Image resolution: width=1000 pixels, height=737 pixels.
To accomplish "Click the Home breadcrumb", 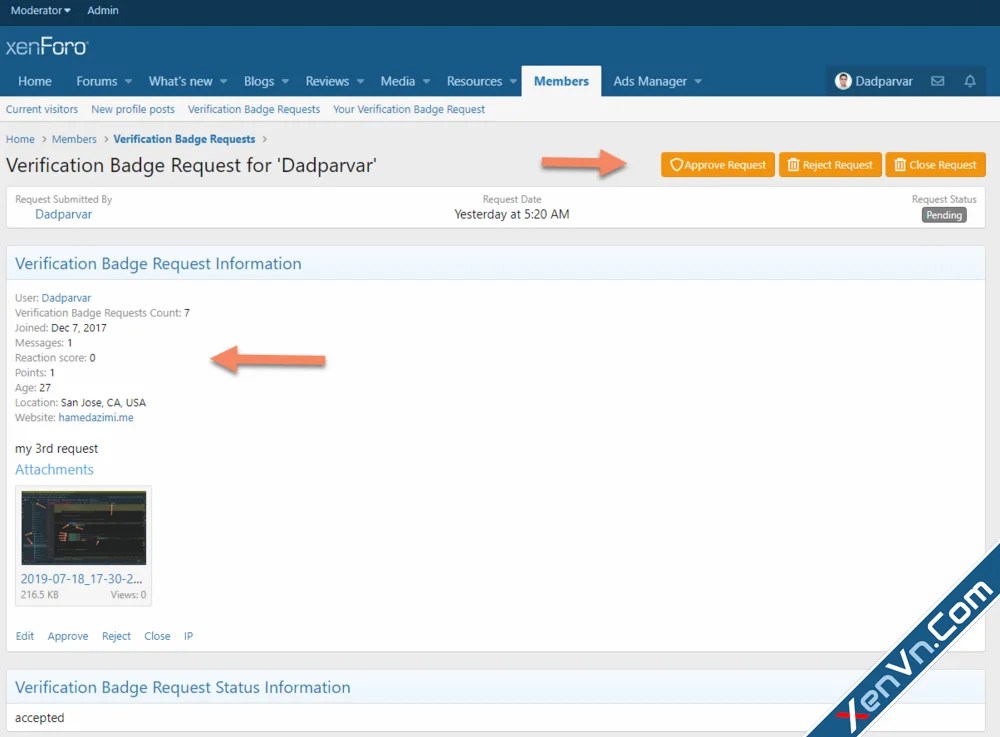I will pos(20,139).
